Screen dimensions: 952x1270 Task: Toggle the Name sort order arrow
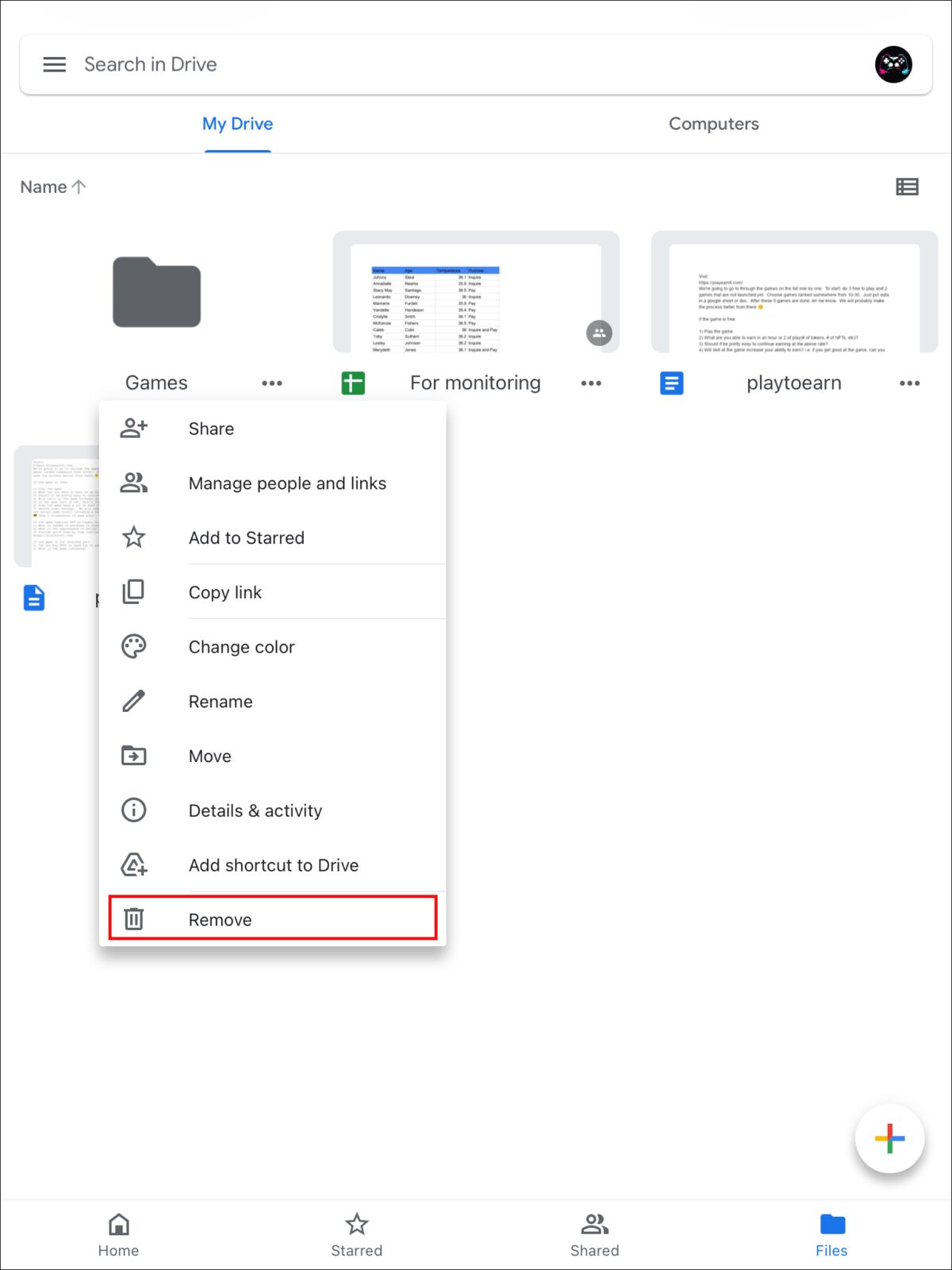click(79, 187)
